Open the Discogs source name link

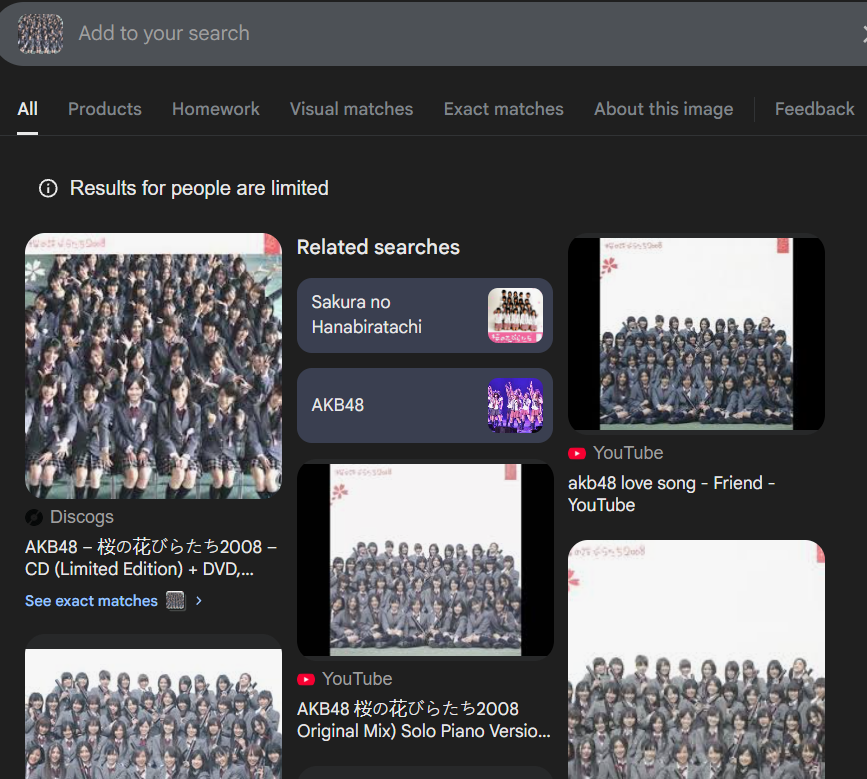click(82, 517)
